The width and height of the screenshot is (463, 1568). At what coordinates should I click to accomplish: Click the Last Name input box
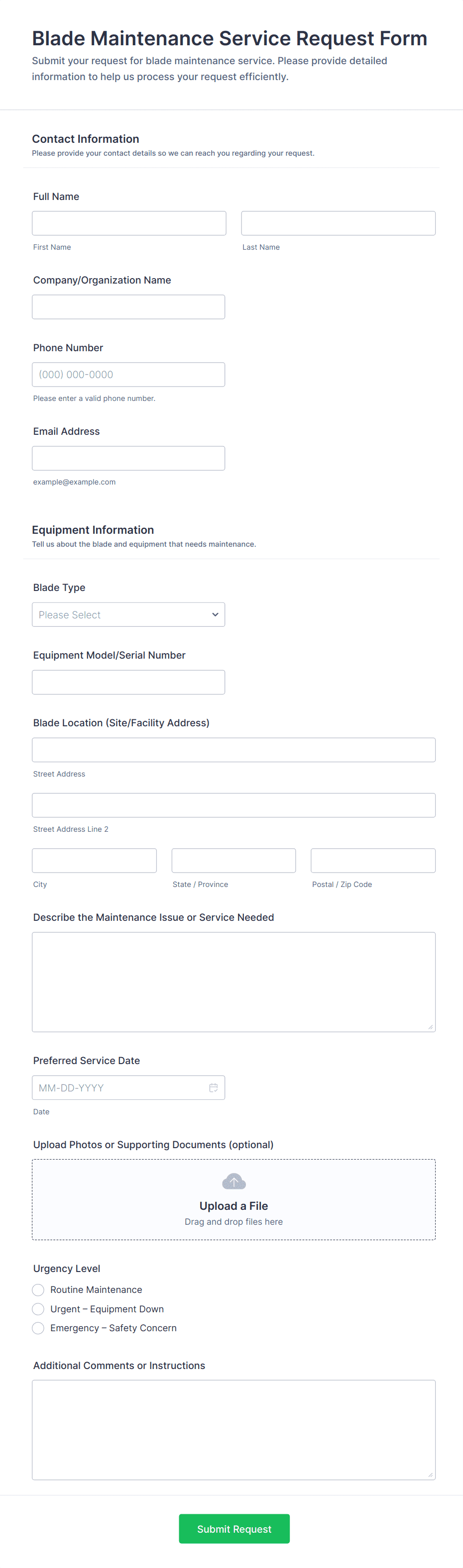click(338, 223)
